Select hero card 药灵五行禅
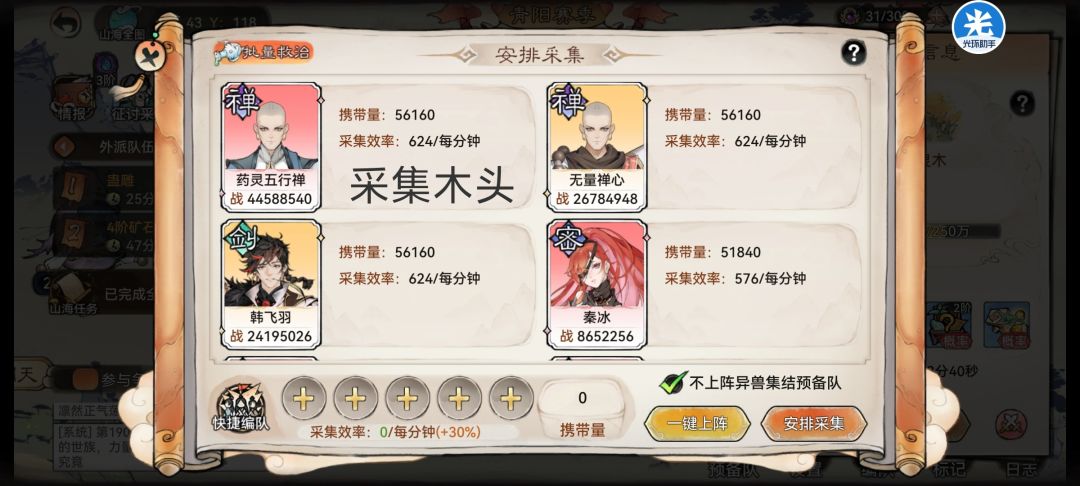1080x486 pixels. [x=271, y=147]
